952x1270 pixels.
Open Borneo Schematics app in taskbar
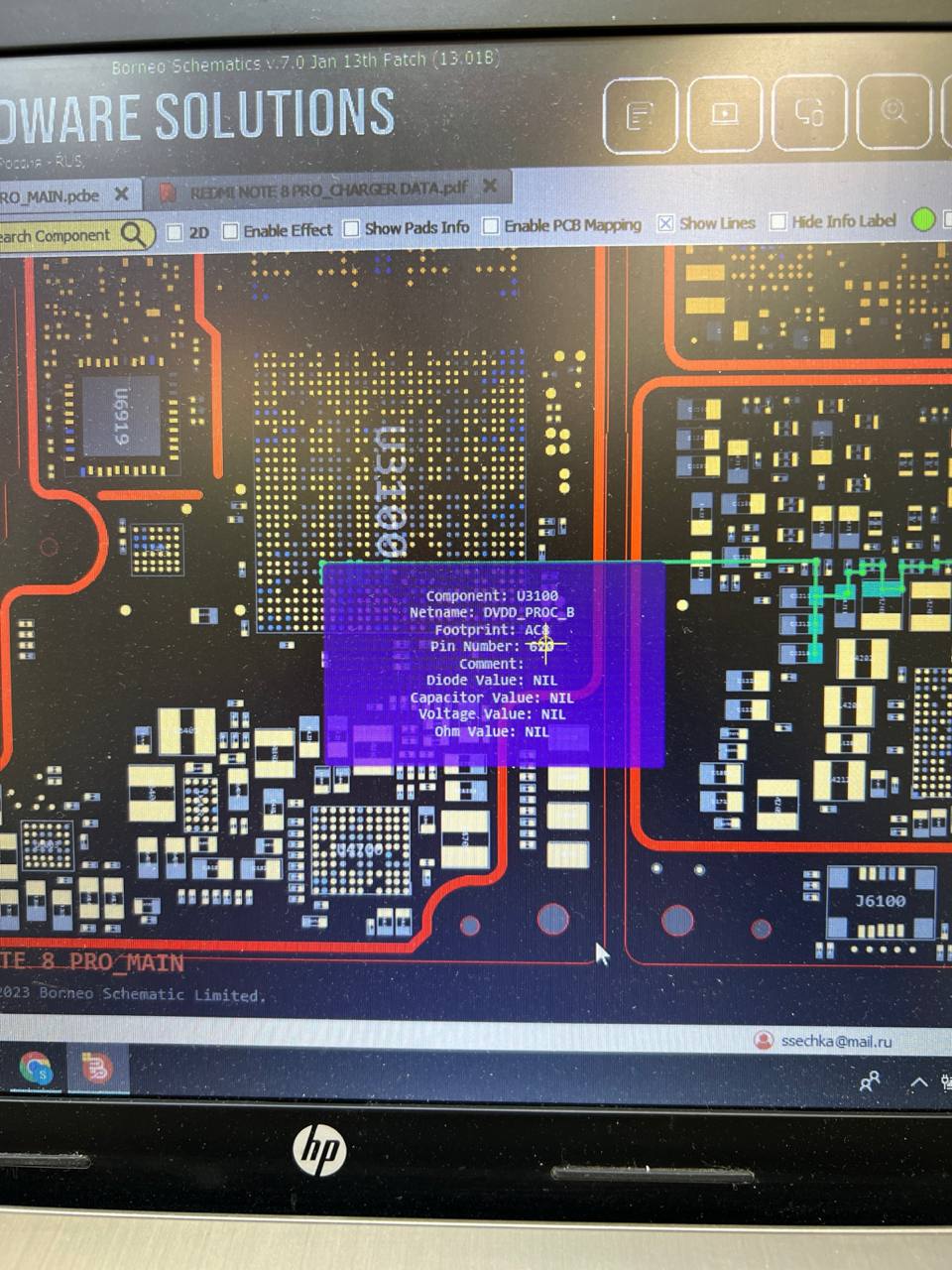[x=96, y=1069]
